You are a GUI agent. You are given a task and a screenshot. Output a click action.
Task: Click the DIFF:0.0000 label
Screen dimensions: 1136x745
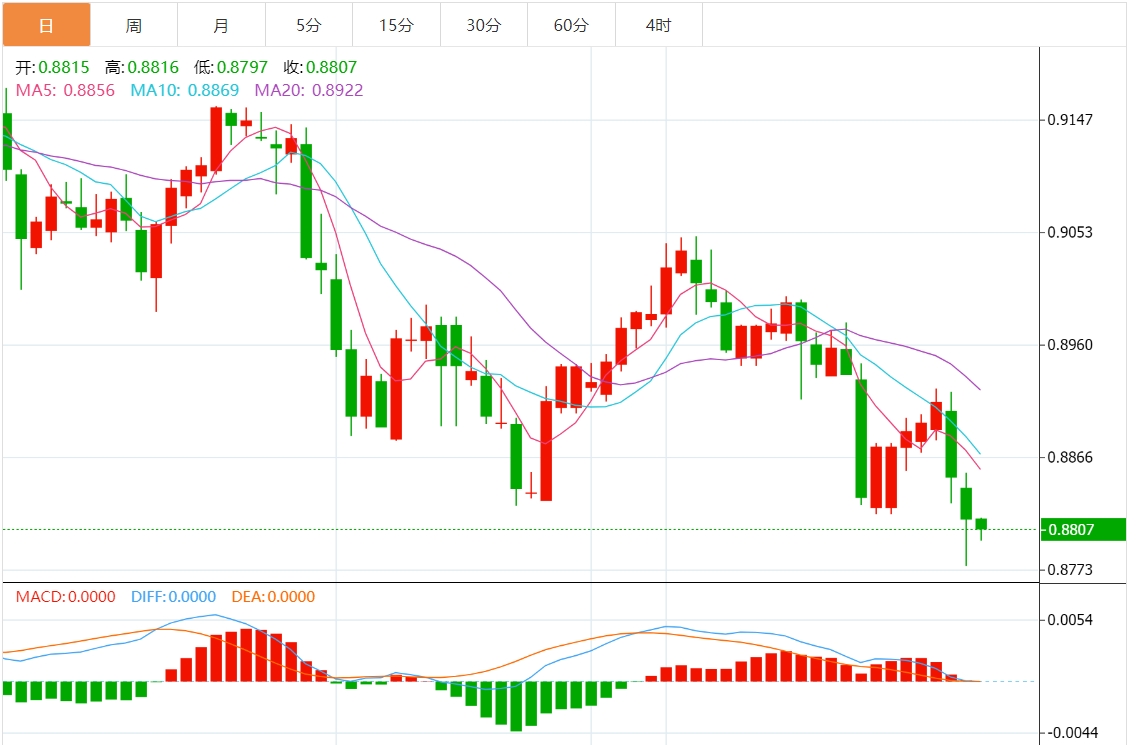[x=174, y=596]
